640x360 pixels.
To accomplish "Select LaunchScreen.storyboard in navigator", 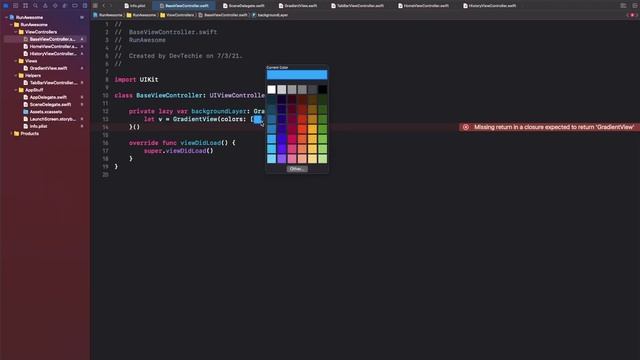I will point(52,119).
